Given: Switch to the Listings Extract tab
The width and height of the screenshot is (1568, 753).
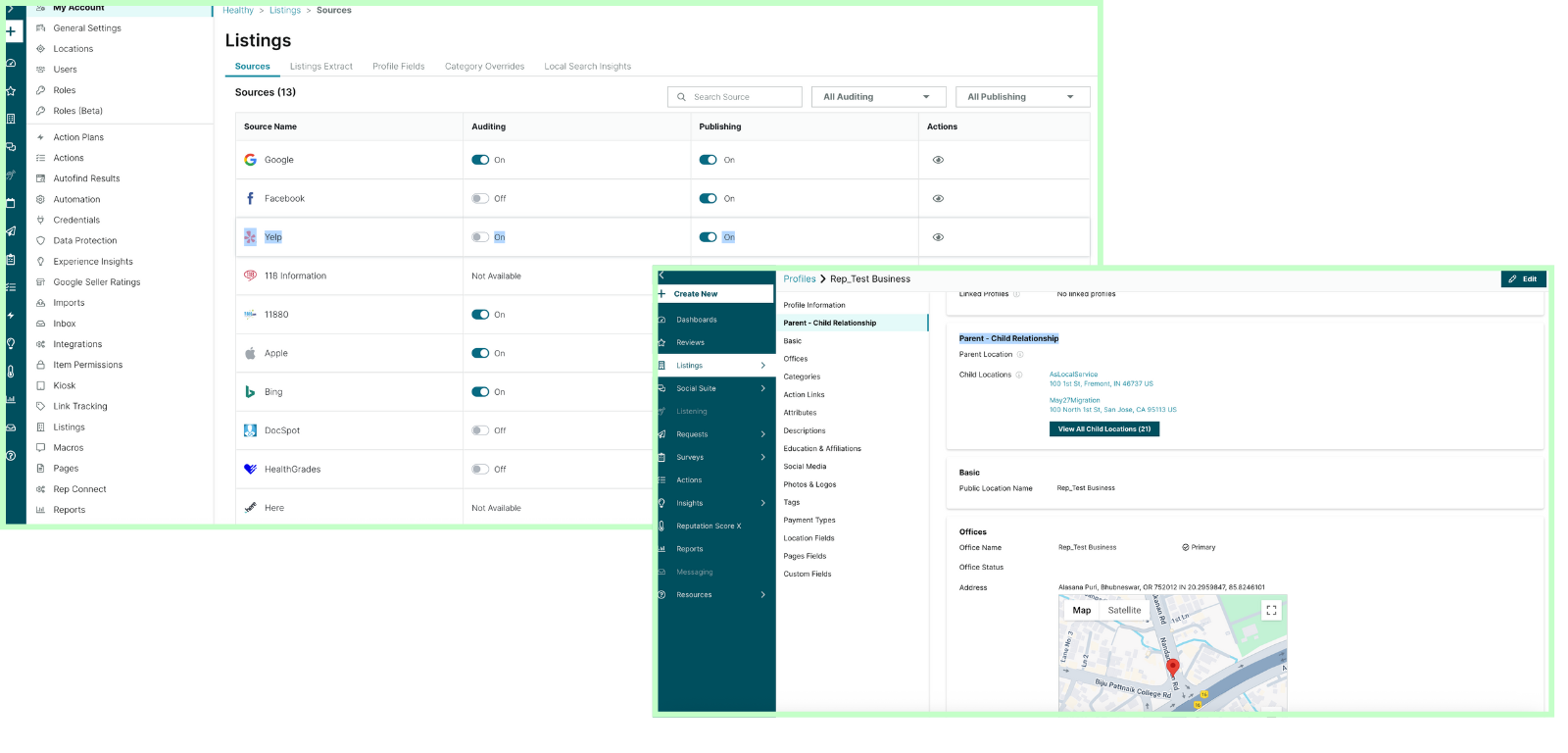Looking at the screenshot, I should (x=320, y=67).
